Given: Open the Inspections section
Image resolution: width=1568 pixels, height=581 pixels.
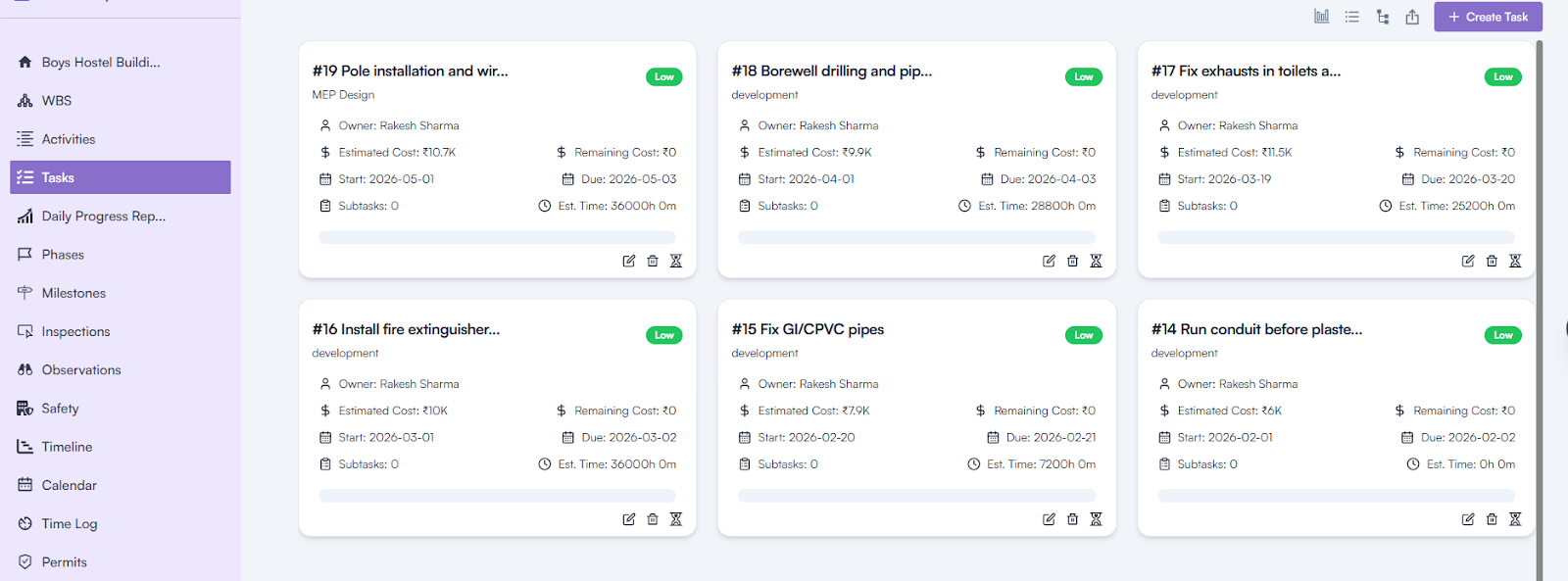Looking at the screenshot, I should click(75, 332).
